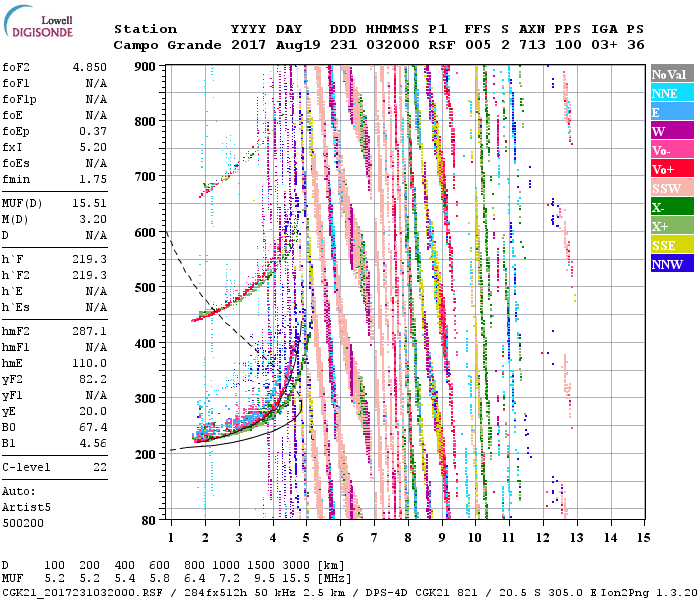Image resolution: width=700 pixels, height=600 pixels.
Task: Click the 500200 text under Artist5
Action: [23, 523]
